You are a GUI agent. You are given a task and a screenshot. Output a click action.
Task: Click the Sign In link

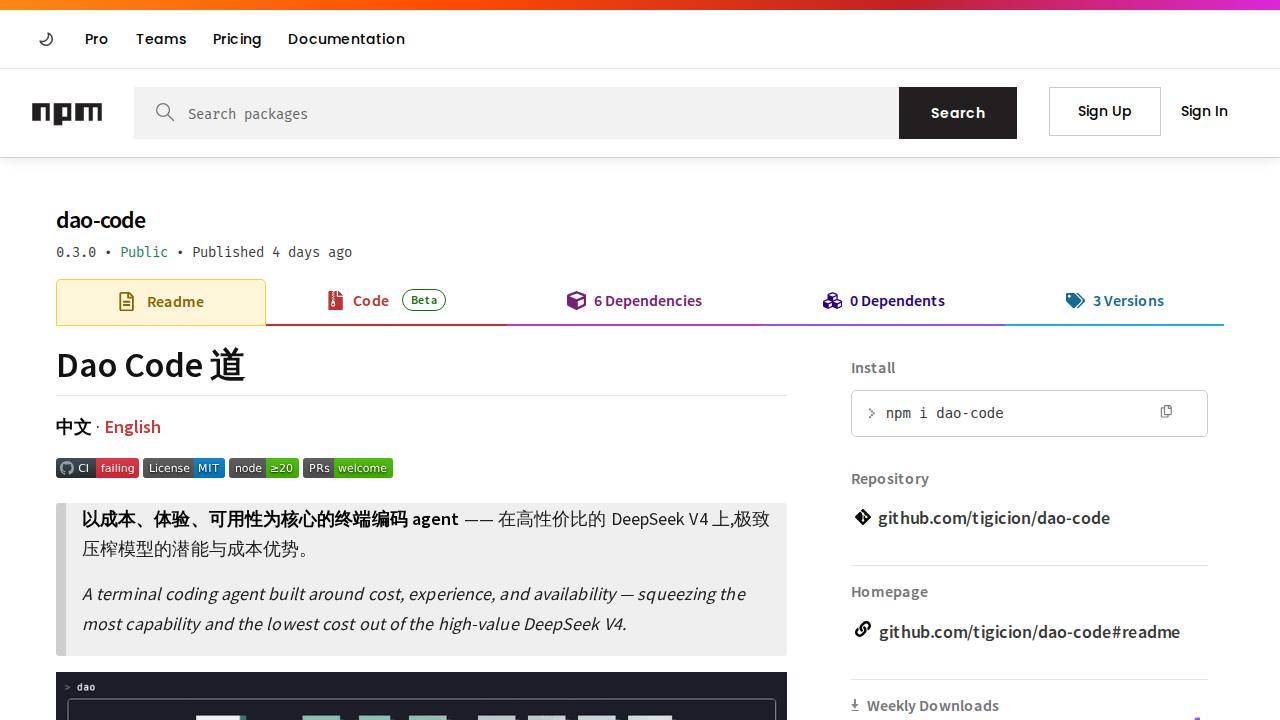(x=1204, y=111)
